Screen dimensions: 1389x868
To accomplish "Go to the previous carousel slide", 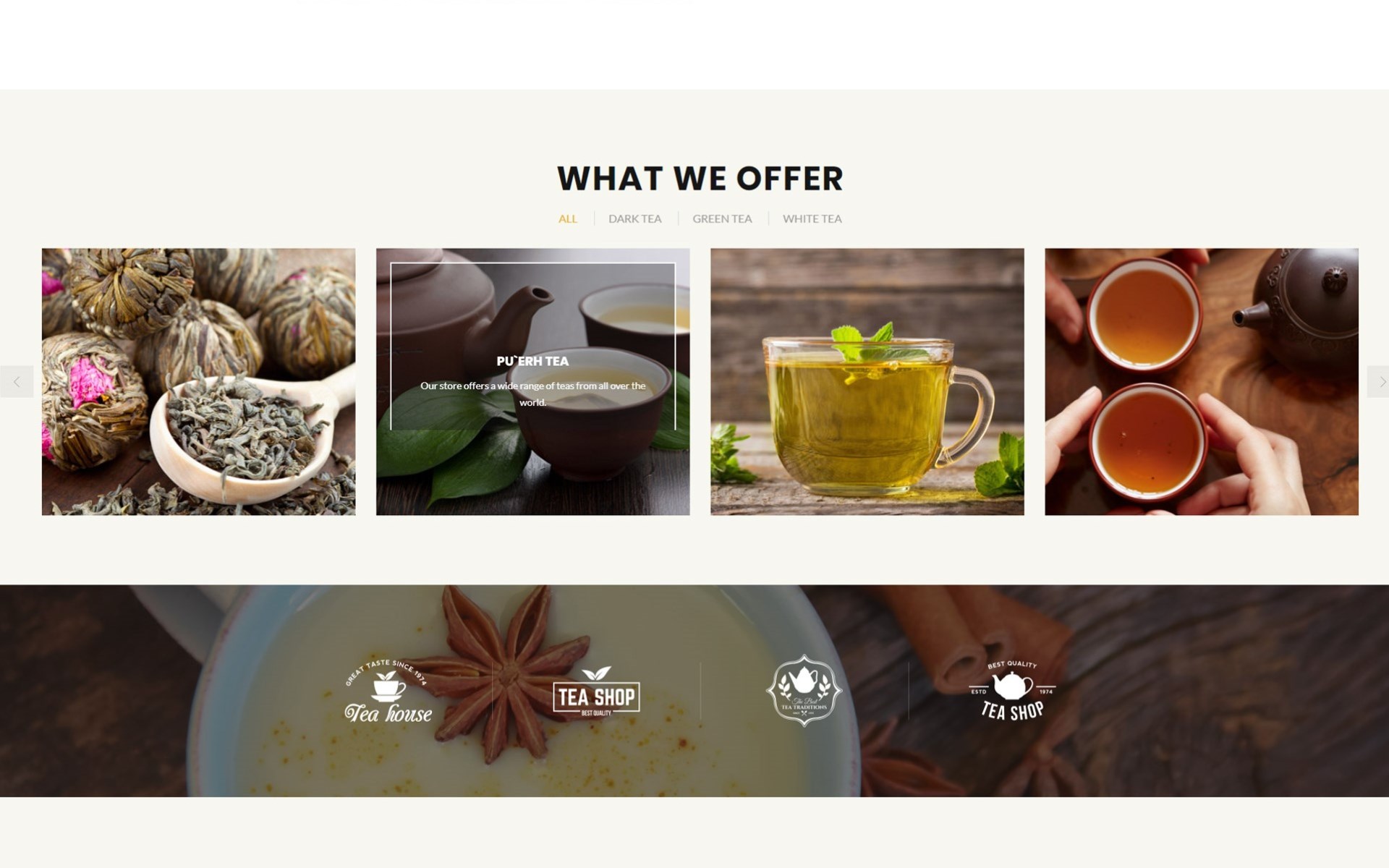I will 17,382.
